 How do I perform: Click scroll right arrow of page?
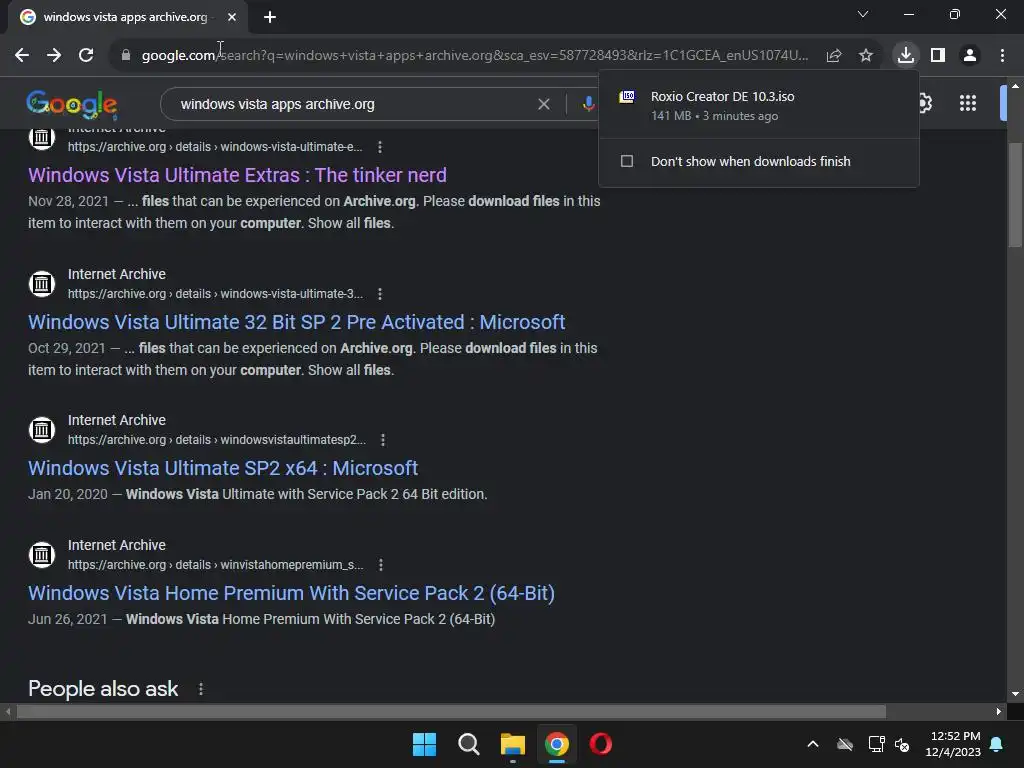999,711
